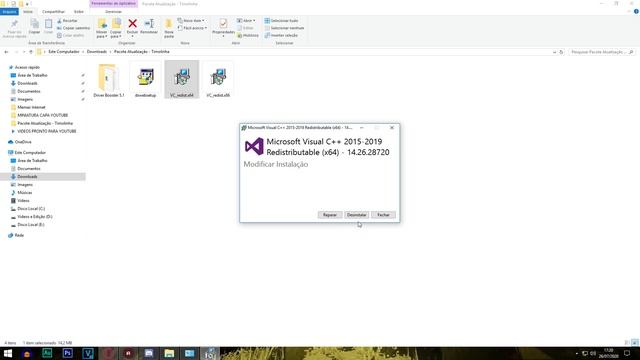The image size is (640, 360).
Task: Select Vídeos e Edição (D:) drive
Action: pyautogui.click(x=34, y=216)
